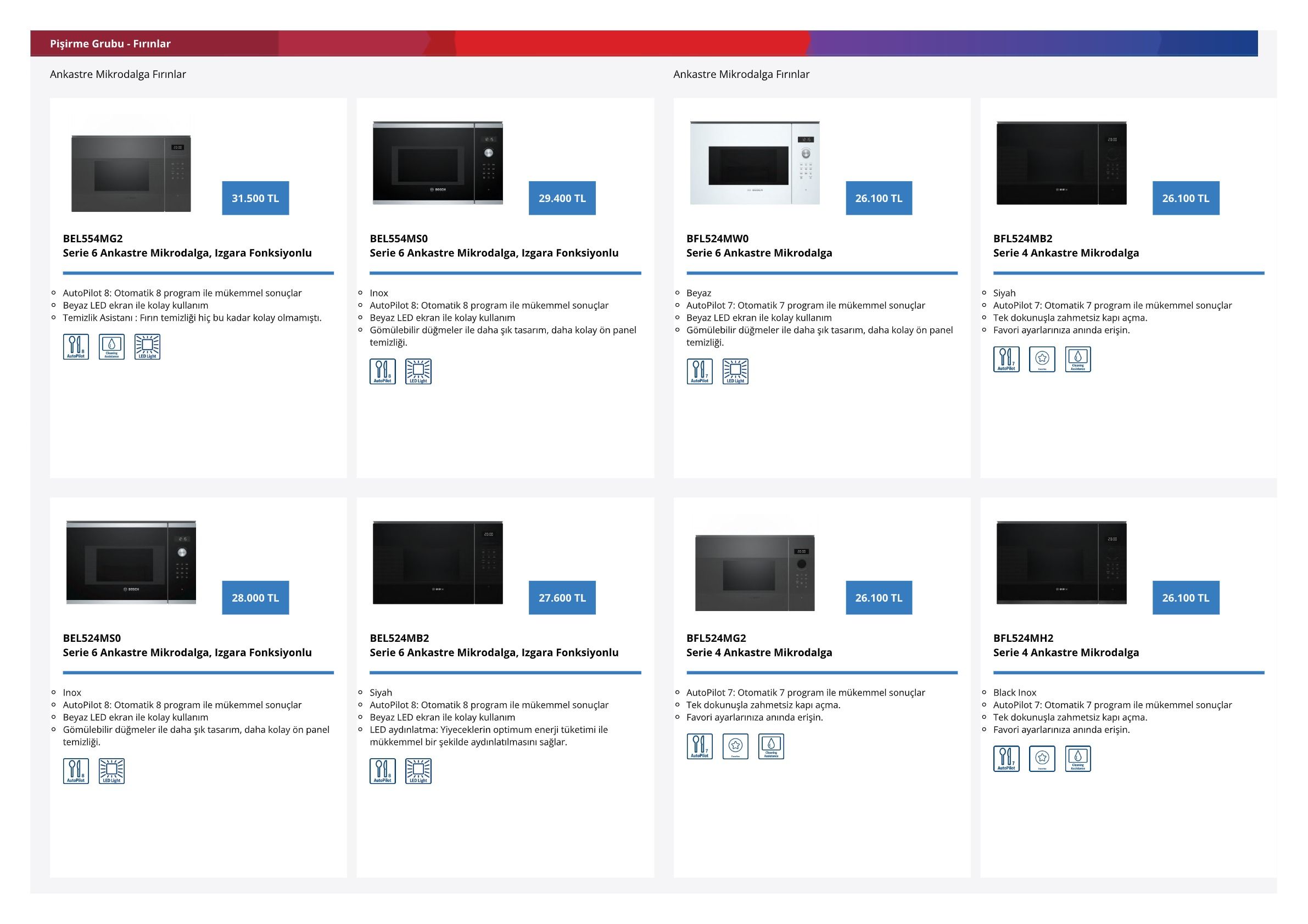Select the 'Siyah' bullet under BEL524MB2
The height and width of the screenshot is (924, 1308).
click(x=381, y=693)
